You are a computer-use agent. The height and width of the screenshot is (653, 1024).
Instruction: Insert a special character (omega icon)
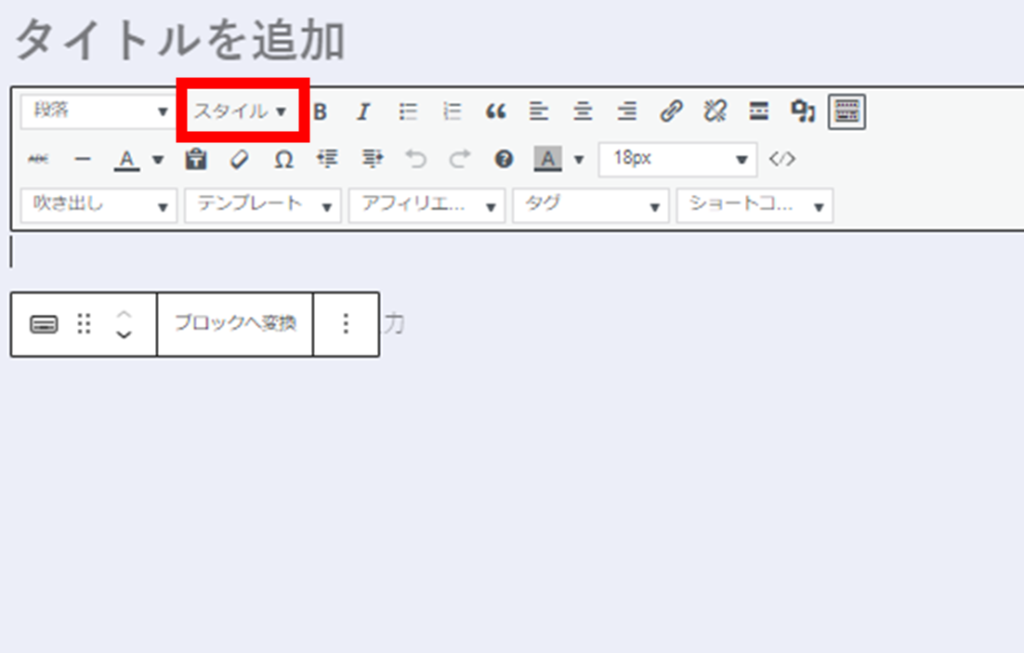click(x=284, y=159)
